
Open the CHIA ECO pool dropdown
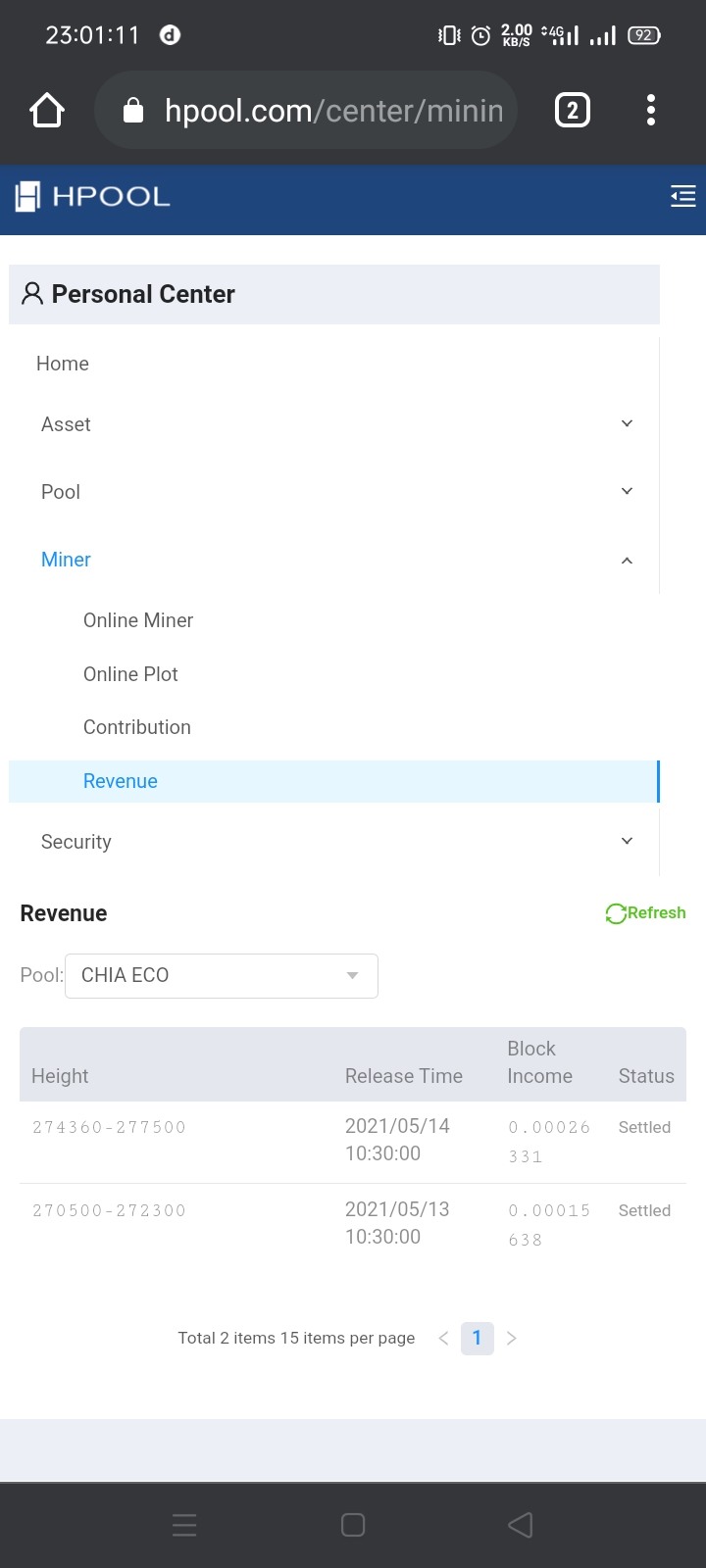point(221,975)
